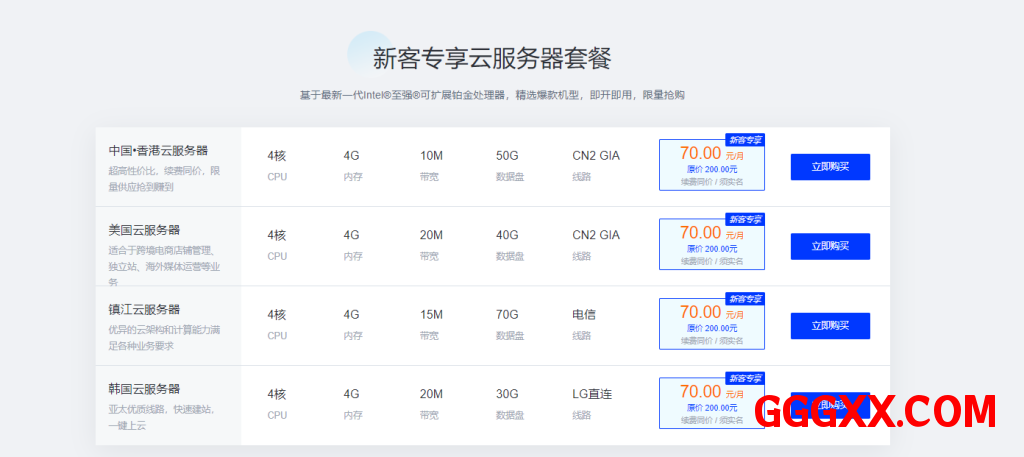Select the 镇江云服务器 plan name
The height and width of the screenshot is (457, 1024).
pos(144,310)
